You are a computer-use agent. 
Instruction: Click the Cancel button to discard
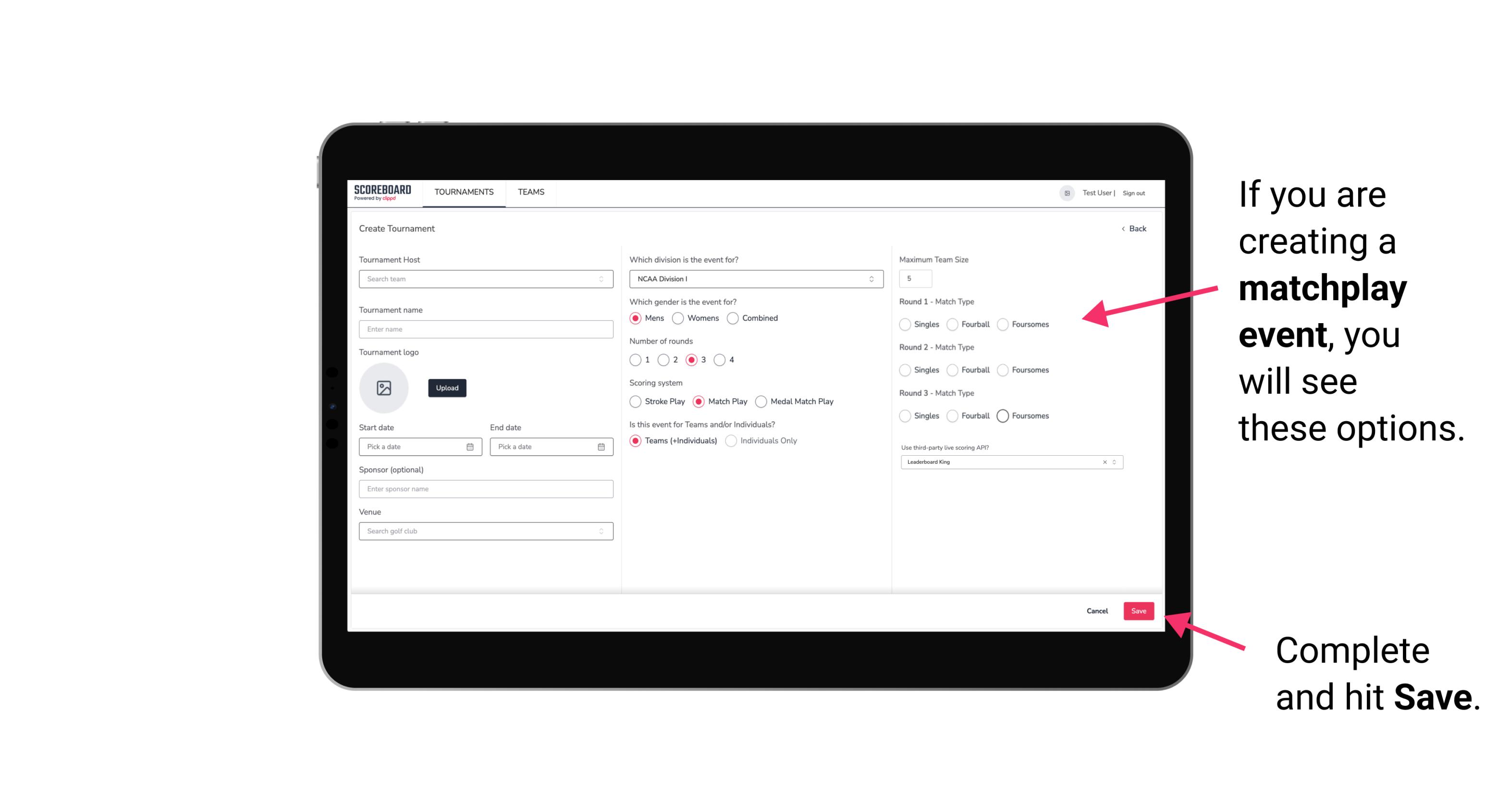(1097, 610)
